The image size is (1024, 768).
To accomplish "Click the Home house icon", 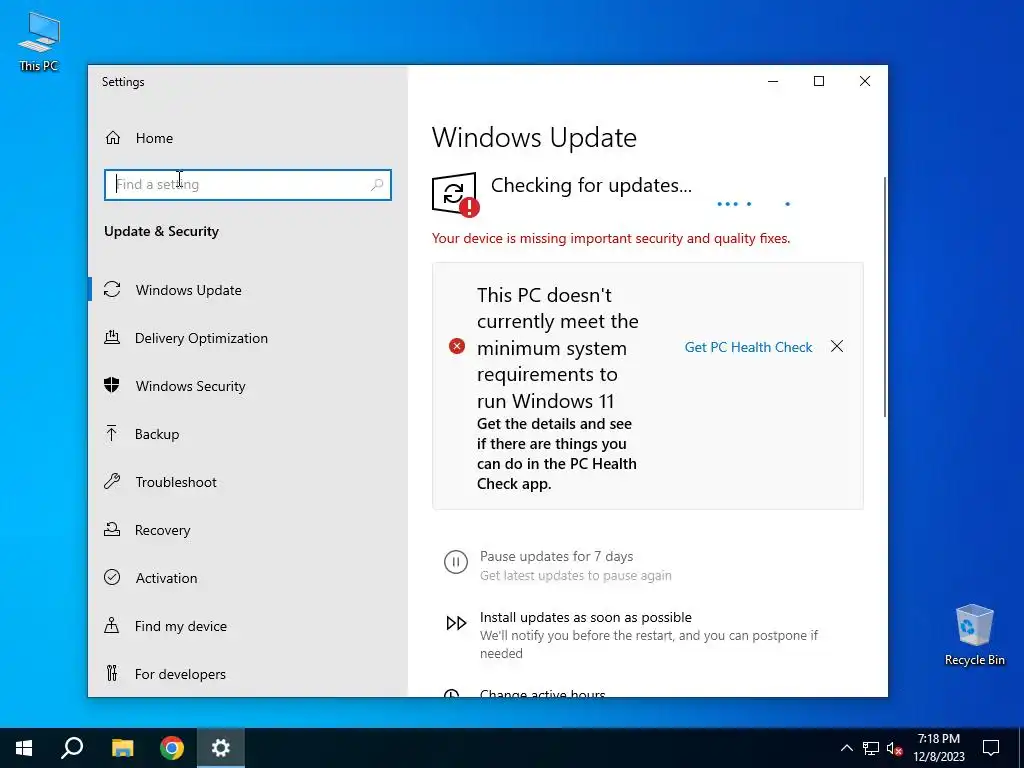I will coord(113,138).
